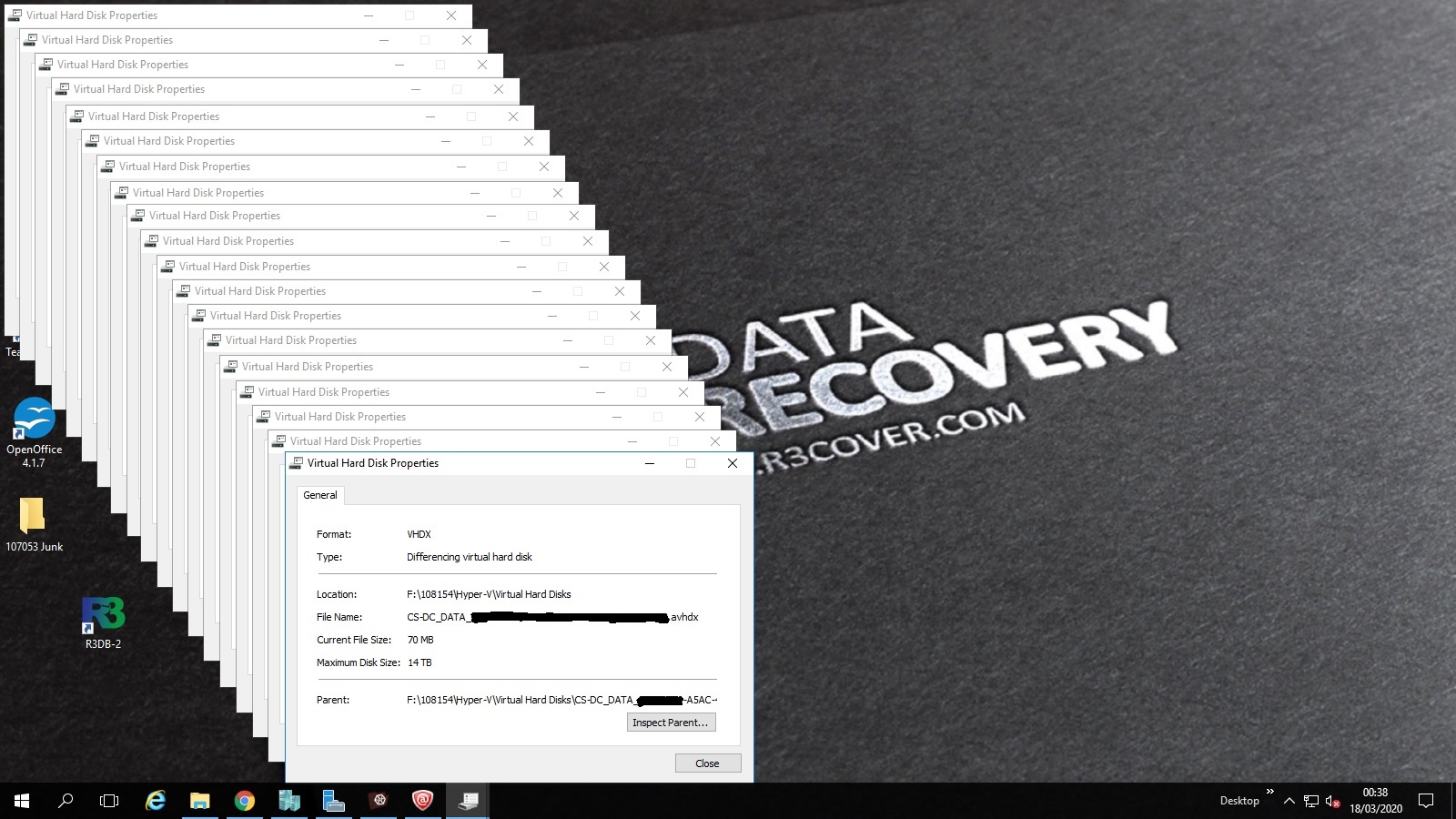Viewport: 1456px width, 819px height.
Task: Open Server Manager toolbox taskbar icon
Action: coord(334,801)
